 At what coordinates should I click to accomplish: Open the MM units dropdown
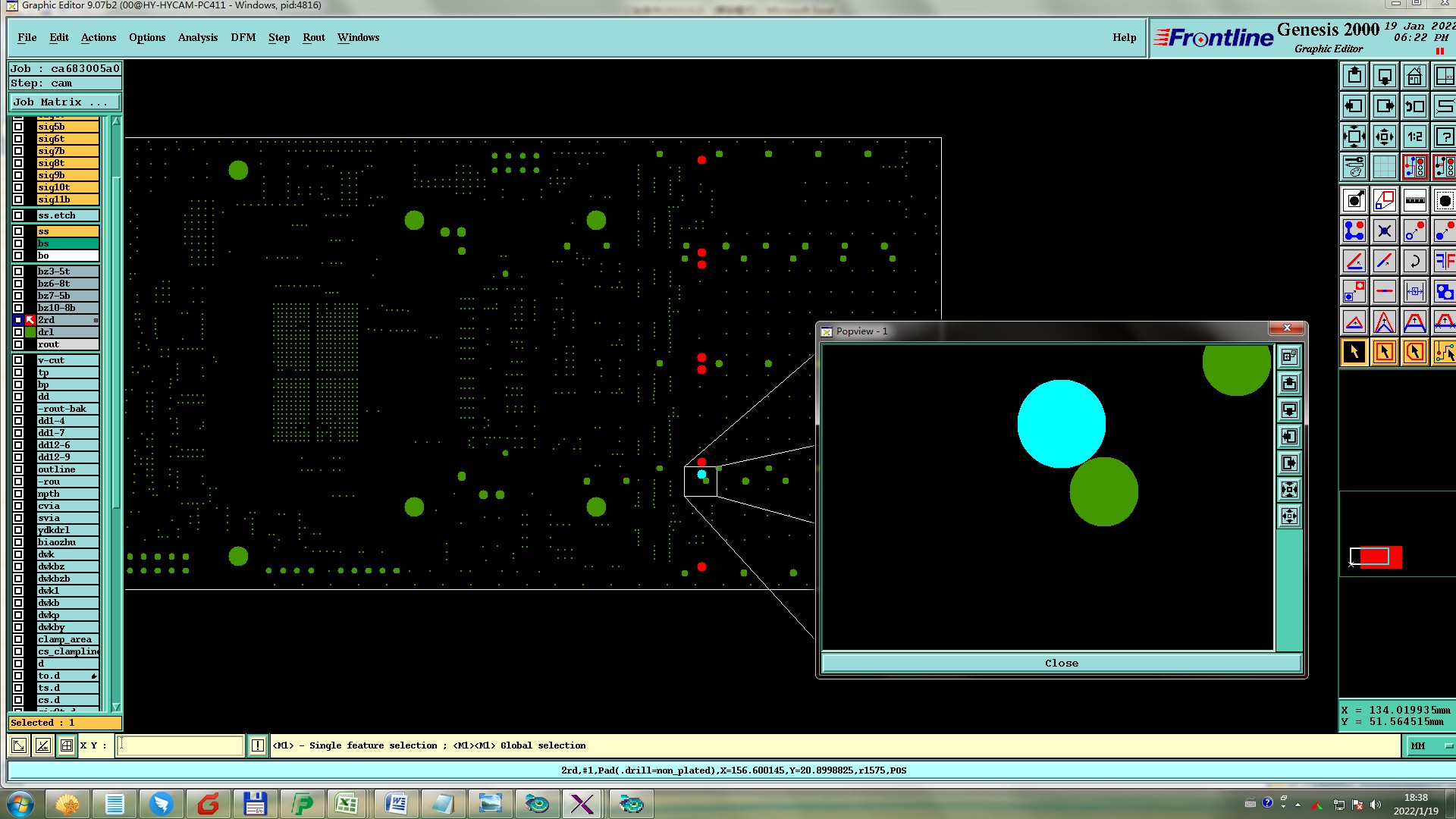pyautogui.click(x=1431, y=745)
